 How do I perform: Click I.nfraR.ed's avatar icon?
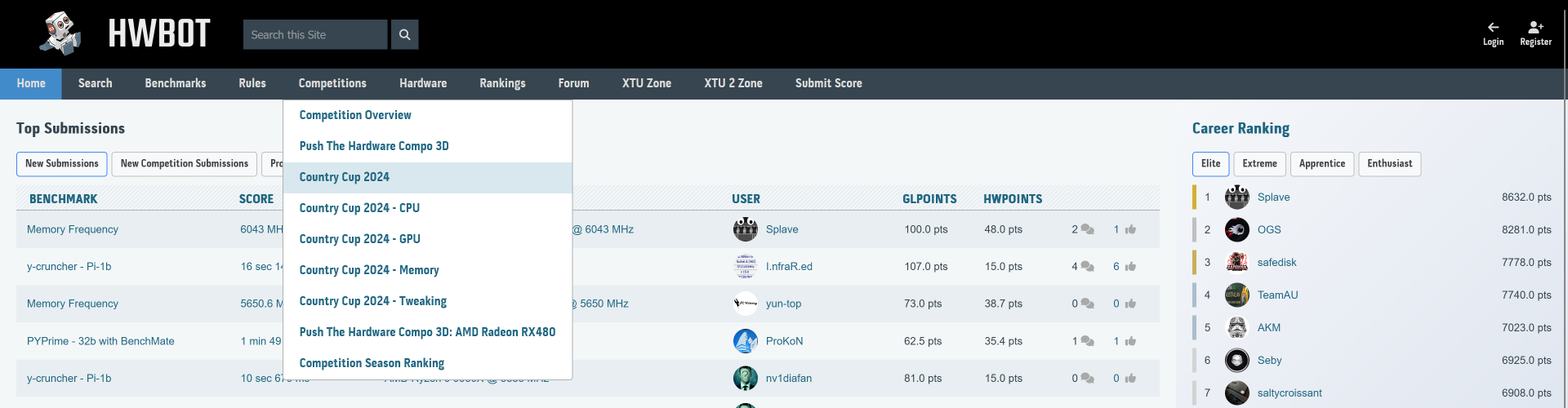[745, 266]
